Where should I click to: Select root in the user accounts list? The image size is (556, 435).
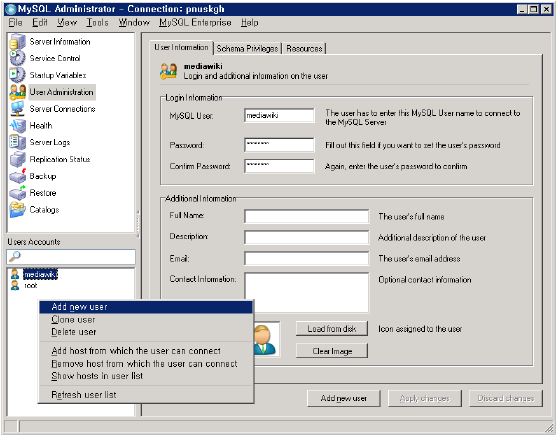[31, 285]
